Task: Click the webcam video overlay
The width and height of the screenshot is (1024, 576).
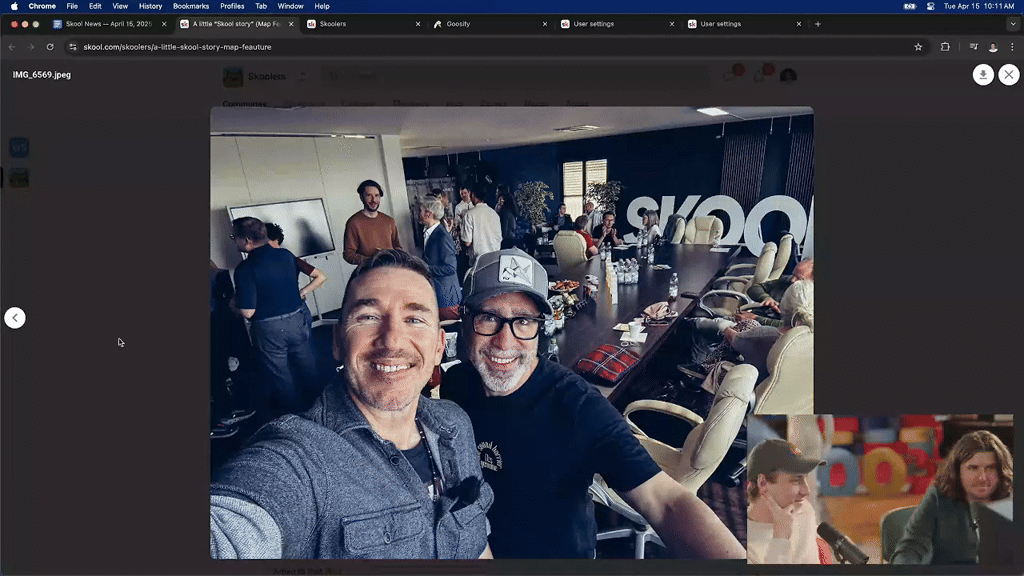Action: (880, 488)
